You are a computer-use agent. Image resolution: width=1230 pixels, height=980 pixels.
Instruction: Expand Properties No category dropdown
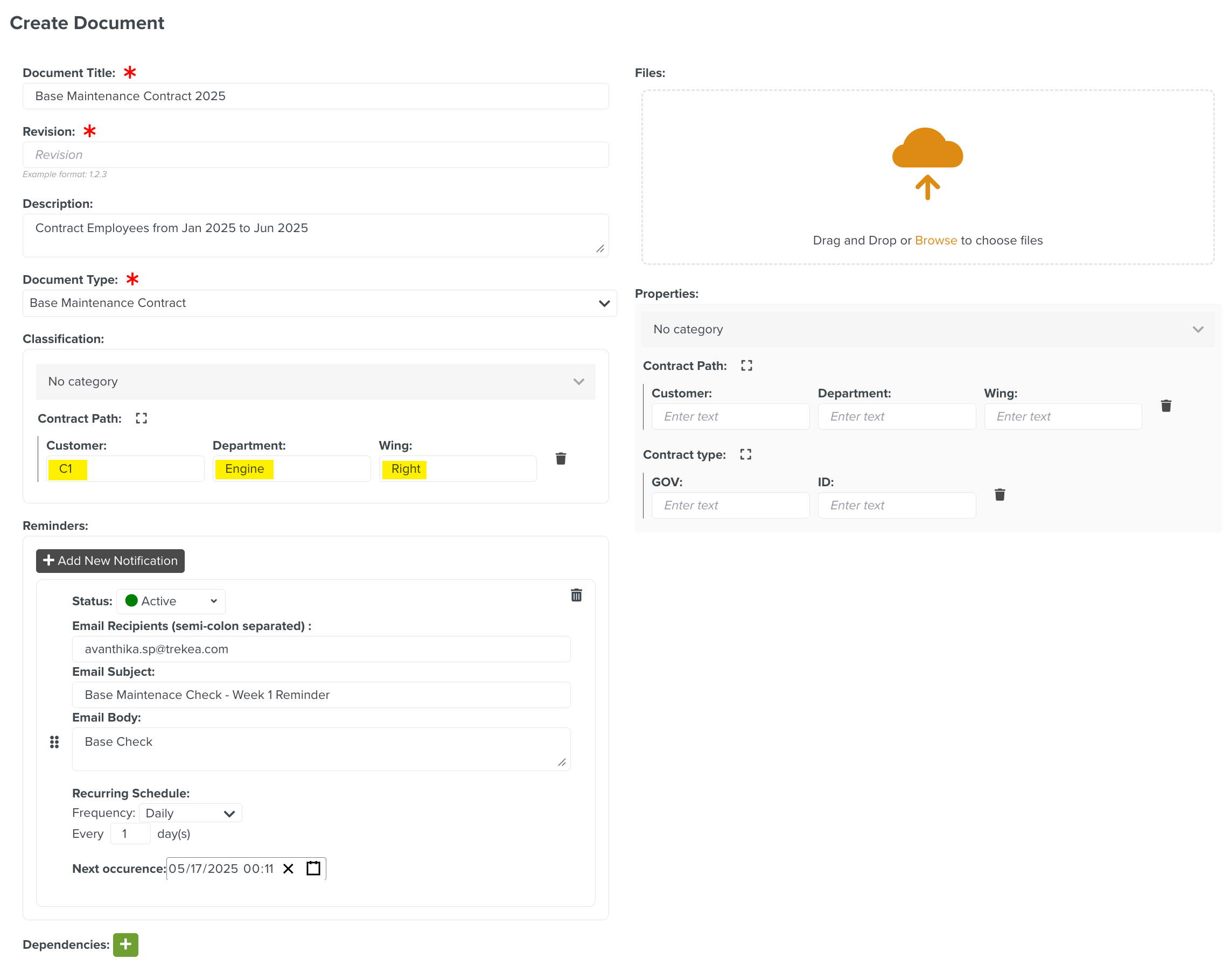coord(927,329)
